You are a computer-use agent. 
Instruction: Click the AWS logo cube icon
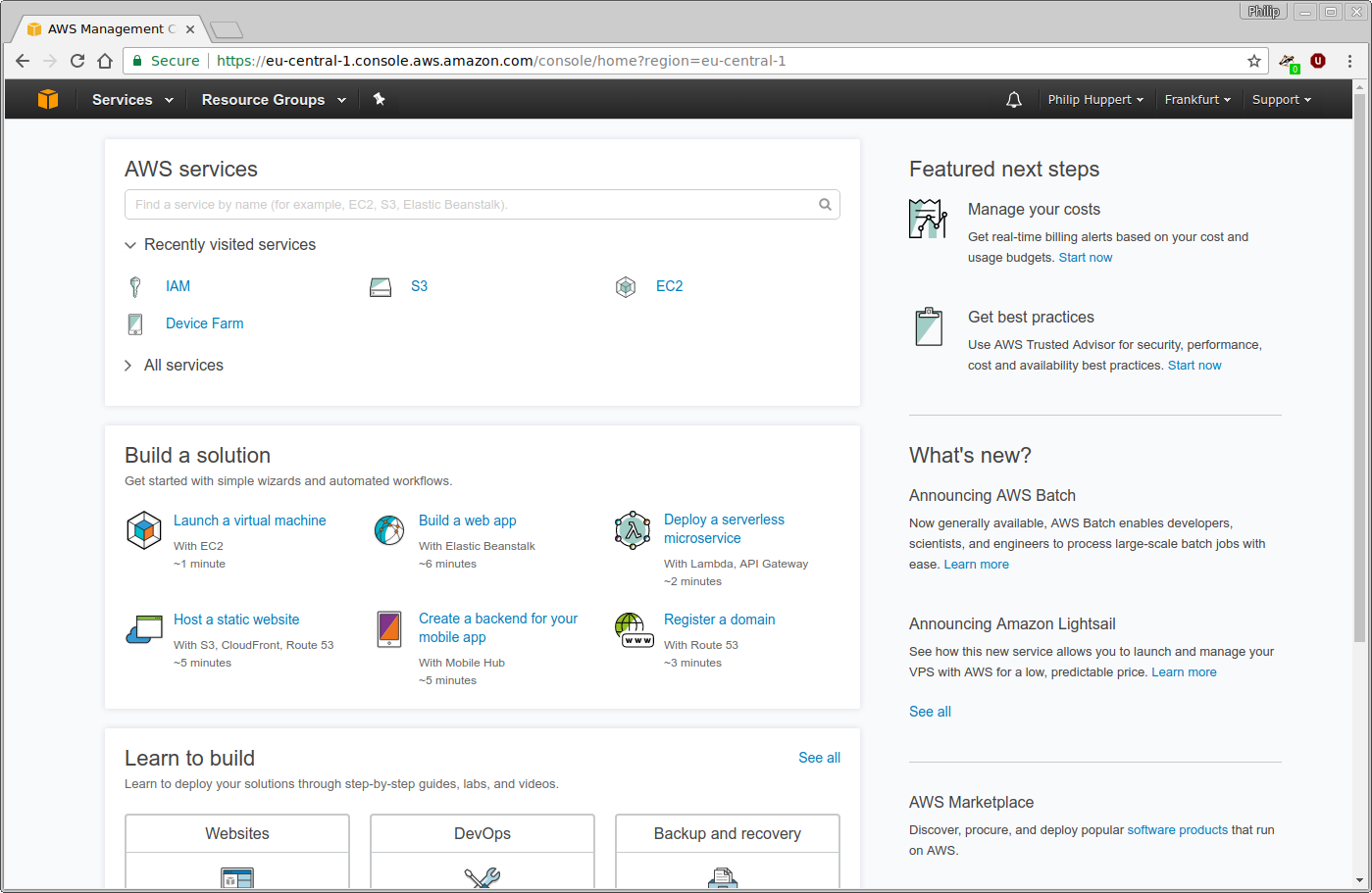[47, 99]
